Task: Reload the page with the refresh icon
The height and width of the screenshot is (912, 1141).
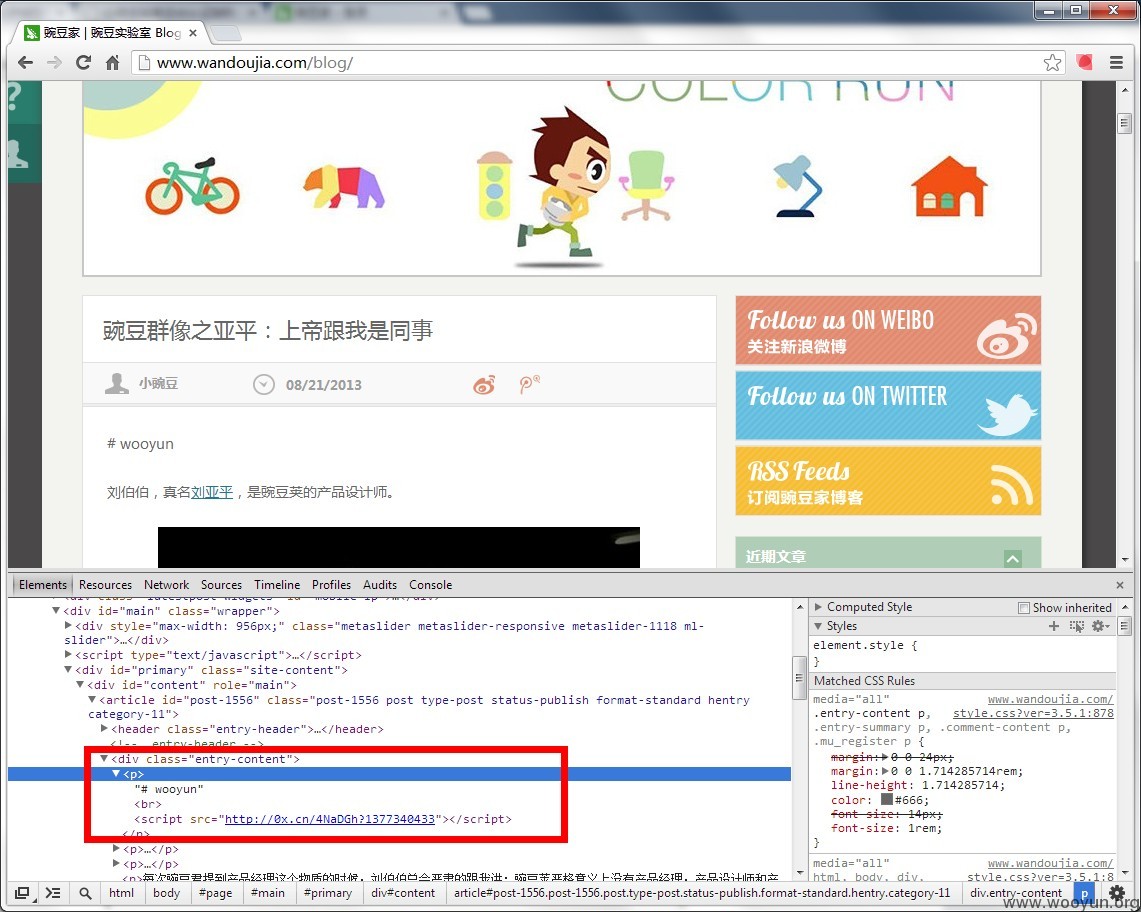Action: (84, 63)
